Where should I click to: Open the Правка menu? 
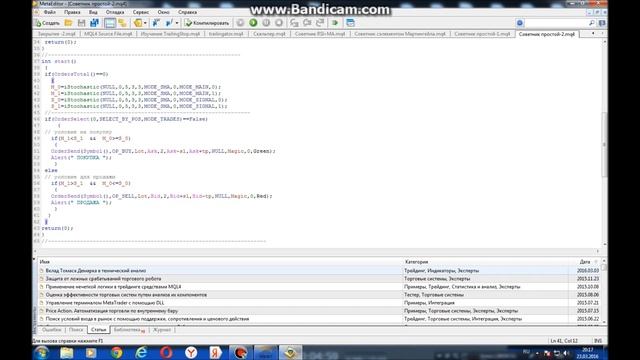click(x=72, y=12)
